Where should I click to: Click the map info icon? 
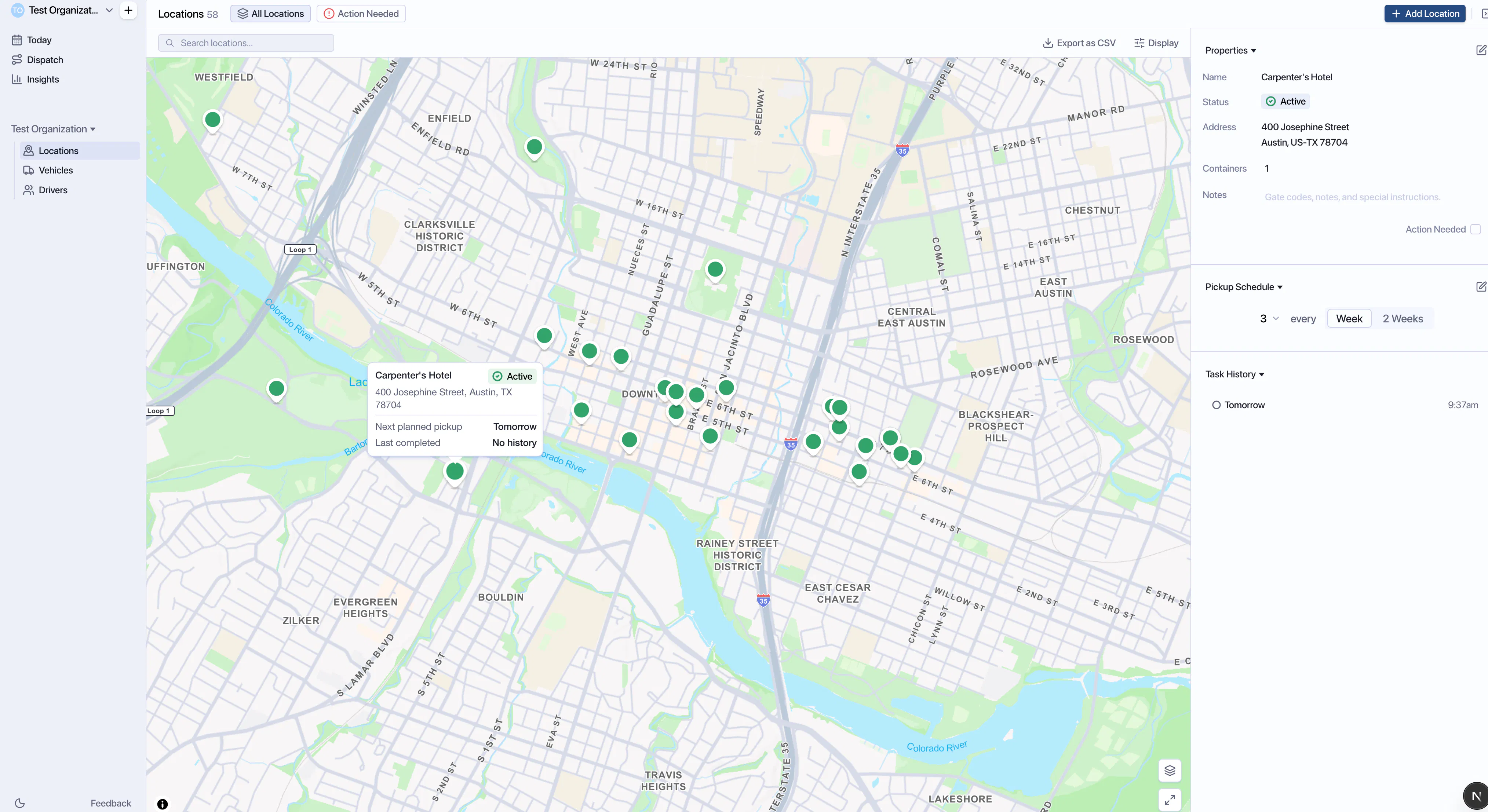162,804
